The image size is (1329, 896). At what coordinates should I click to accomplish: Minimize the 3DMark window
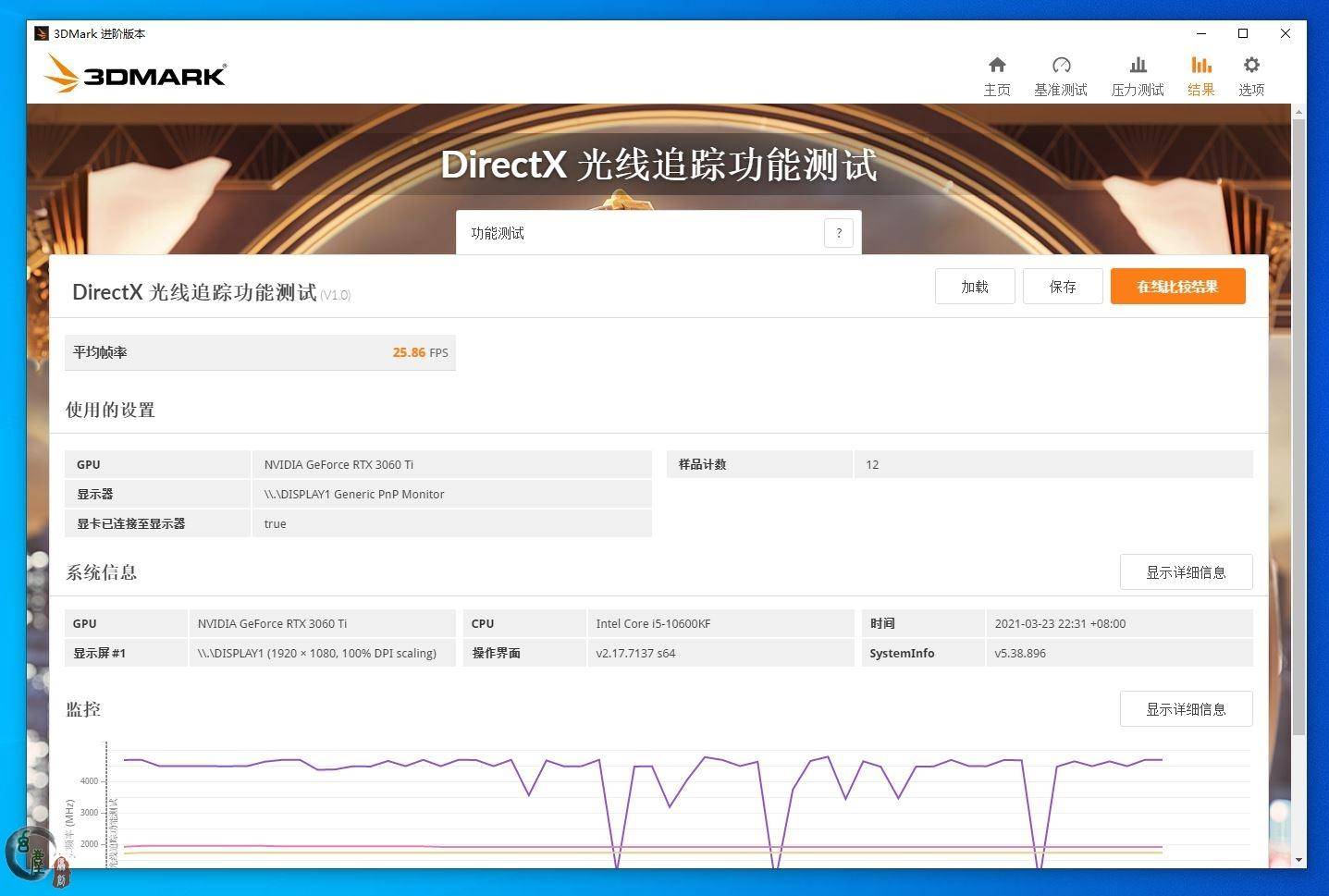[1201, 33]
